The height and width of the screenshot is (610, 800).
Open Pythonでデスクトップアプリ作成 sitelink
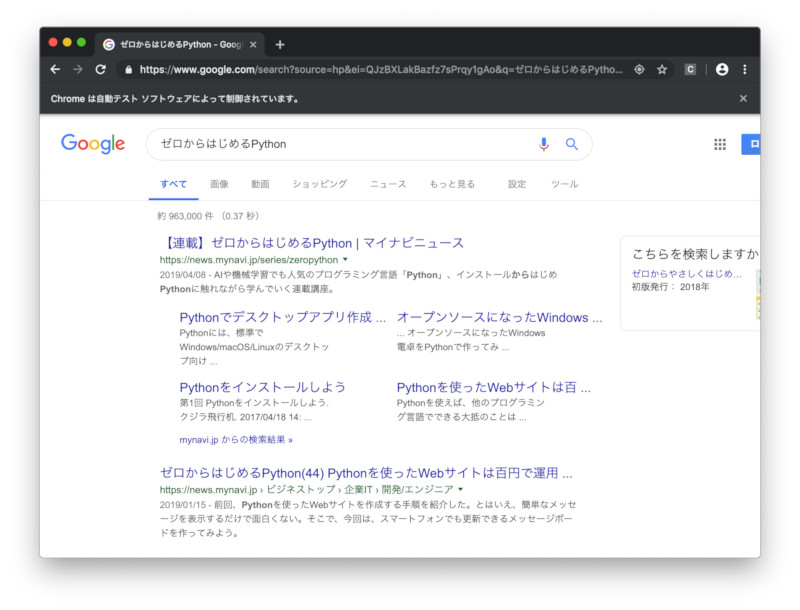(283, 317)
